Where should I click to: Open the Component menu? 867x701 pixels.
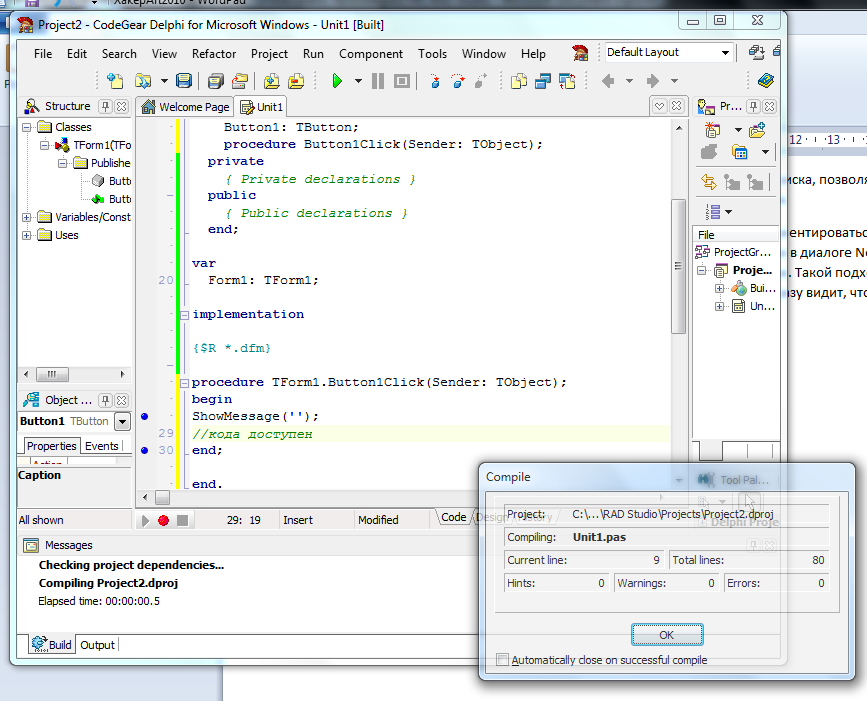[371, 54]
